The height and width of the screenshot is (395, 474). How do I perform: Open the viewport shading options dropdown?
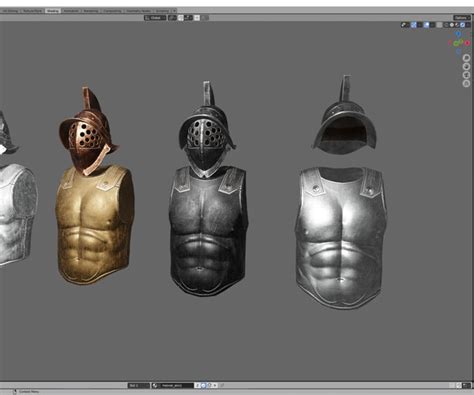tap(468, 25)
